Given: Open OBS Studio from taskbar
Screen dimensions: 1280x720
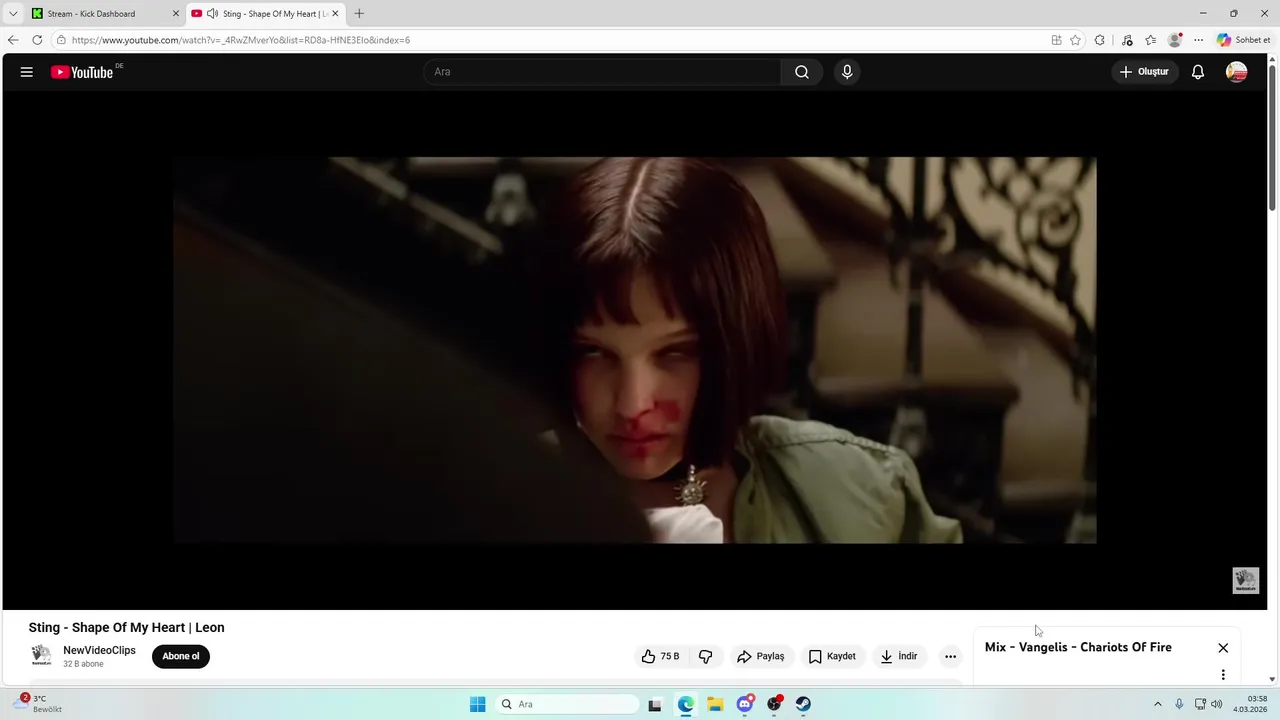Looking at the screenshot, I should point(774,704).
